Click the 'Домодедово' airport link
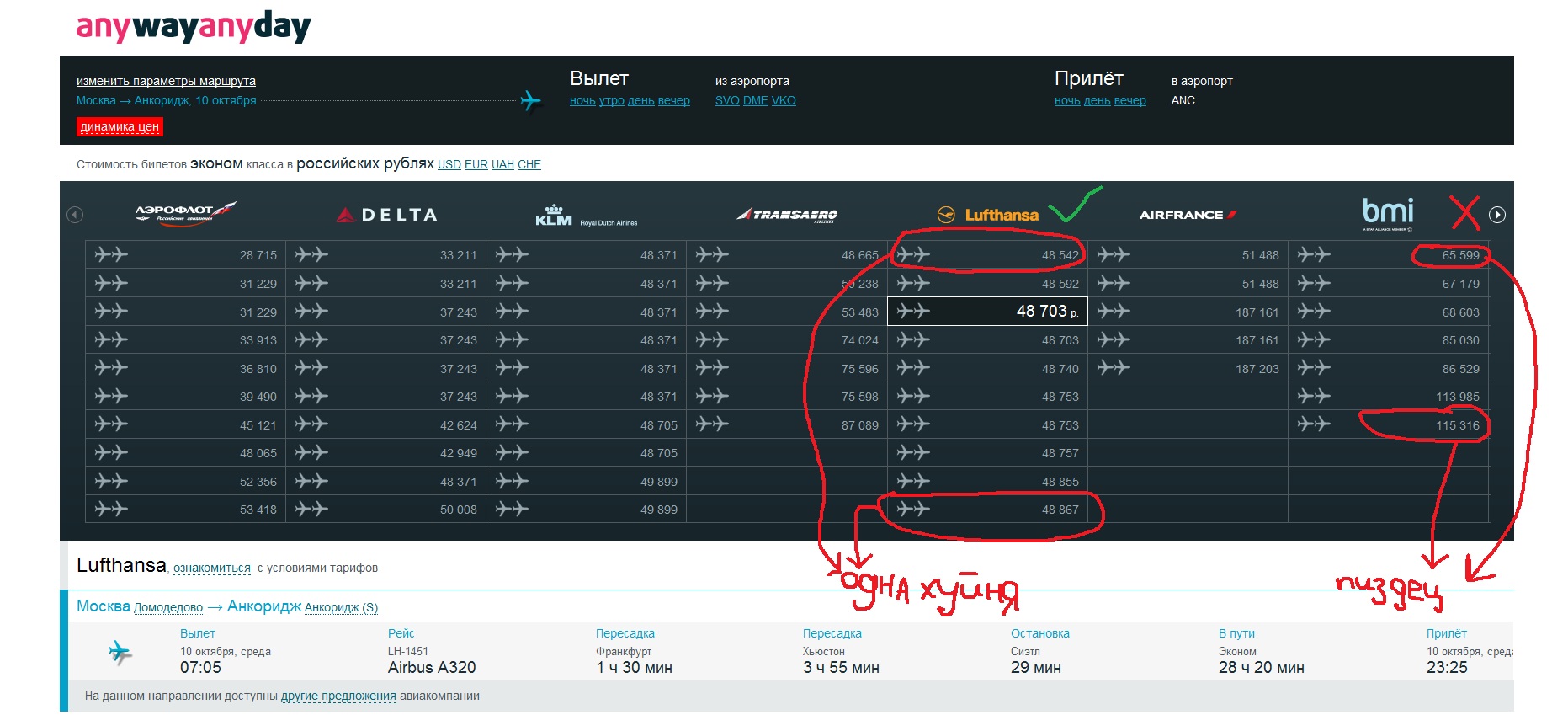Screen dimensions: 1568x715 pyautogui.click(x=168, y=608)
